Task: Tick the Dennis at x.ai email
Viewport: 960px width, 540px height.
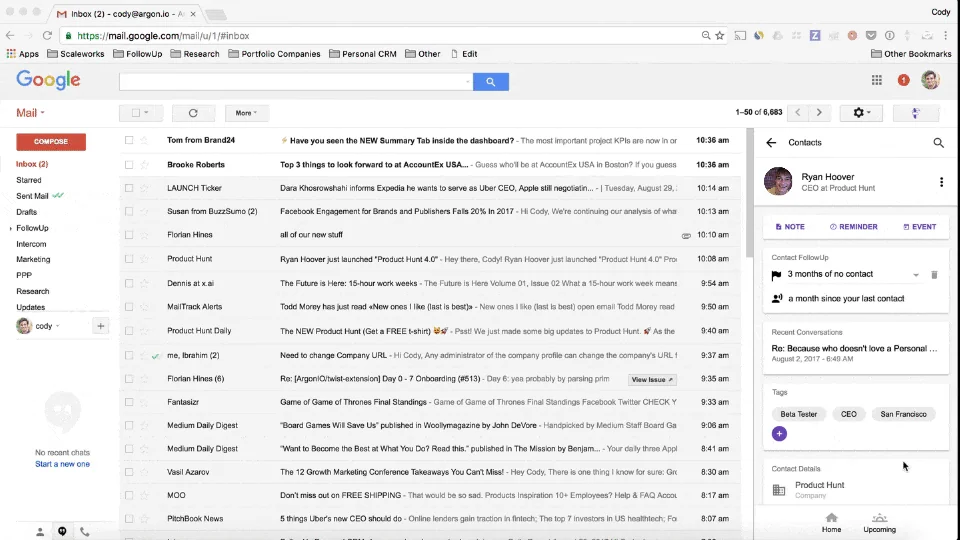Action: click(129, 283)
